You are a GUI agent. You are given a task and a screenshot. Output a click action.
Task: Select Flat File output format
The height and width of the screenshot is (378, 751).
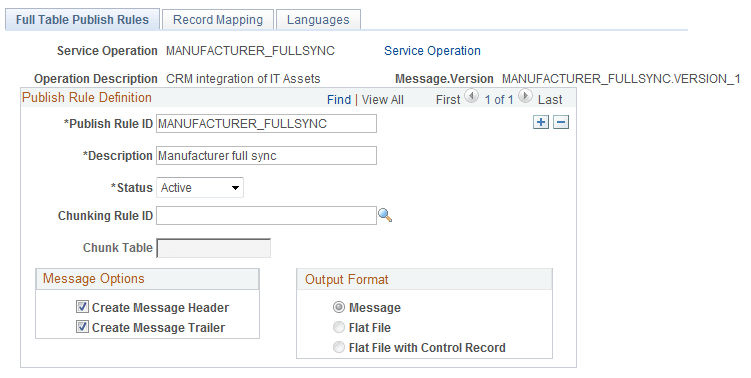[x=339, y=327]
